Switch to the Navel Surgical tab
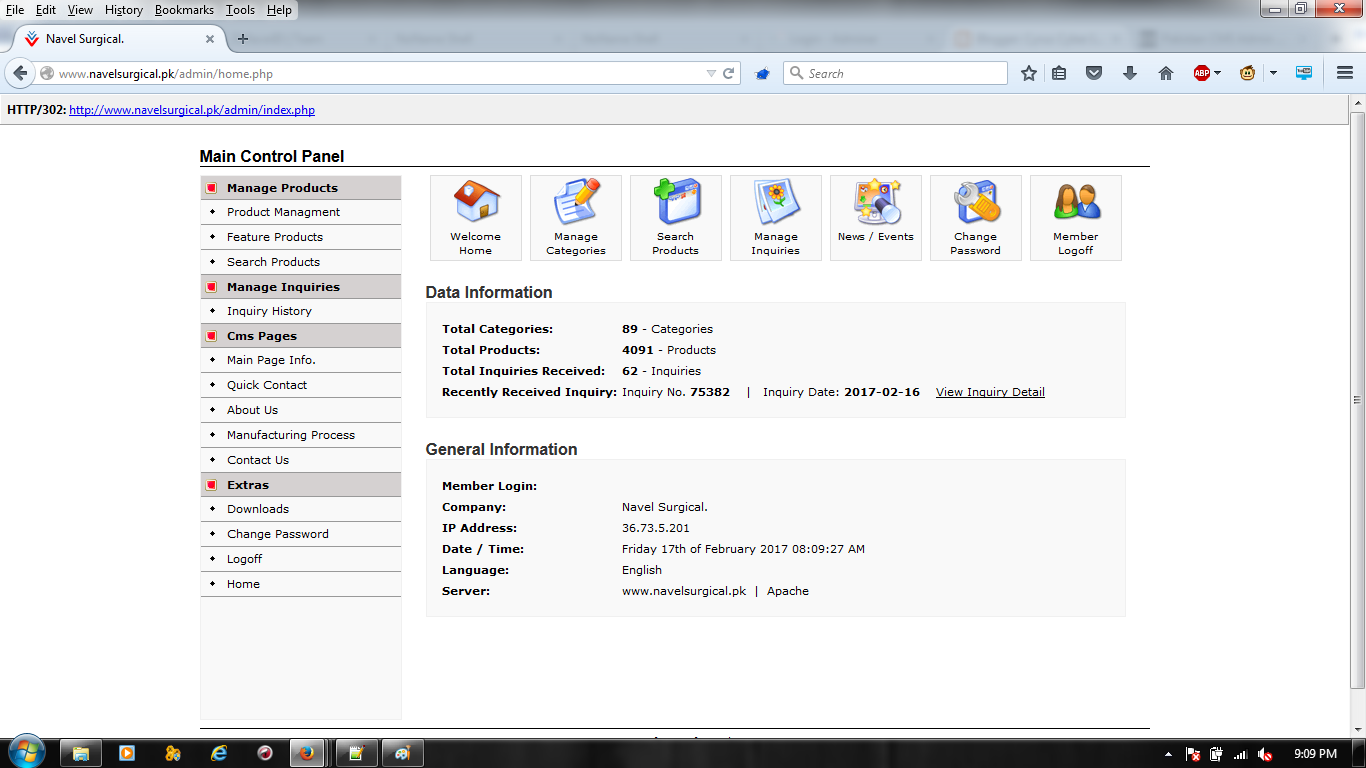The width and height of the screenshot is (1366, 768). tap(110, 40)
